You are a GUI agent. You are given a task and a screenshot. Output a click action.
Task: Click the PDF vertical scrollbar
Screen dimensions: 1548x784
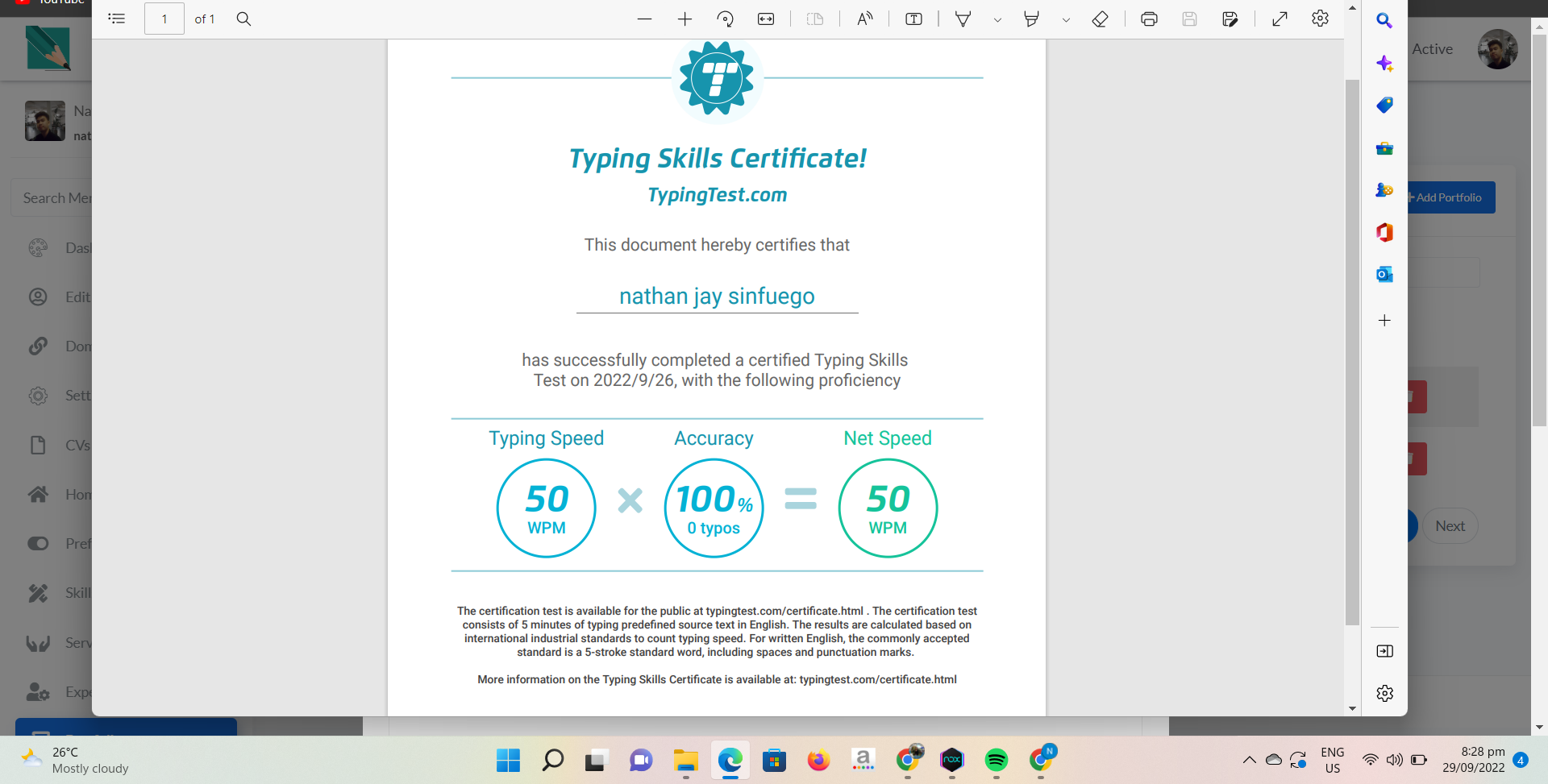click(x=1352, y=352)
